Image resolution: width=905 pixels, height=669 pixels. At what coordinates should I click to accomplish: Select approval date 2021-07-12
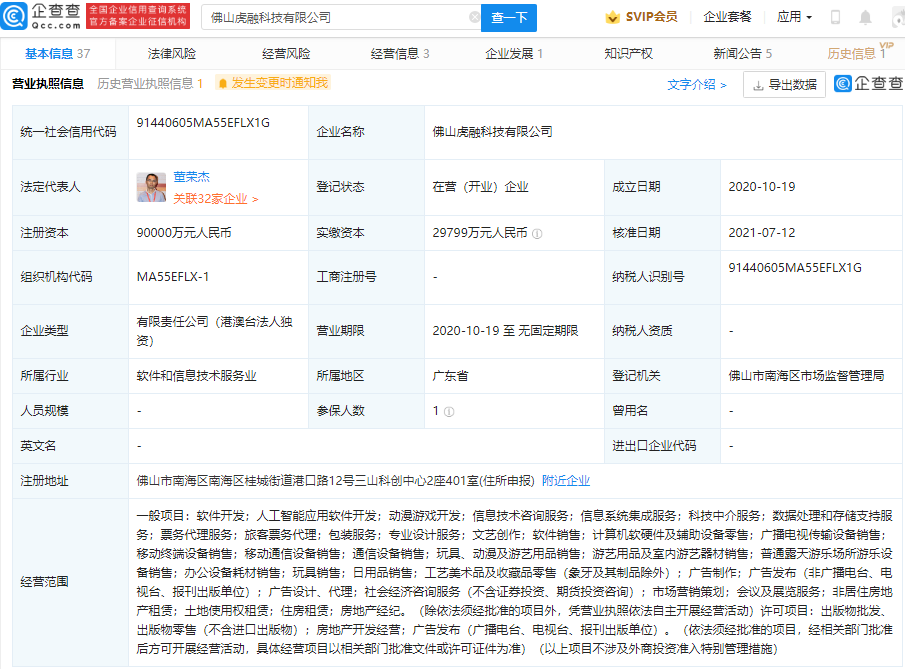pos(761,233)
